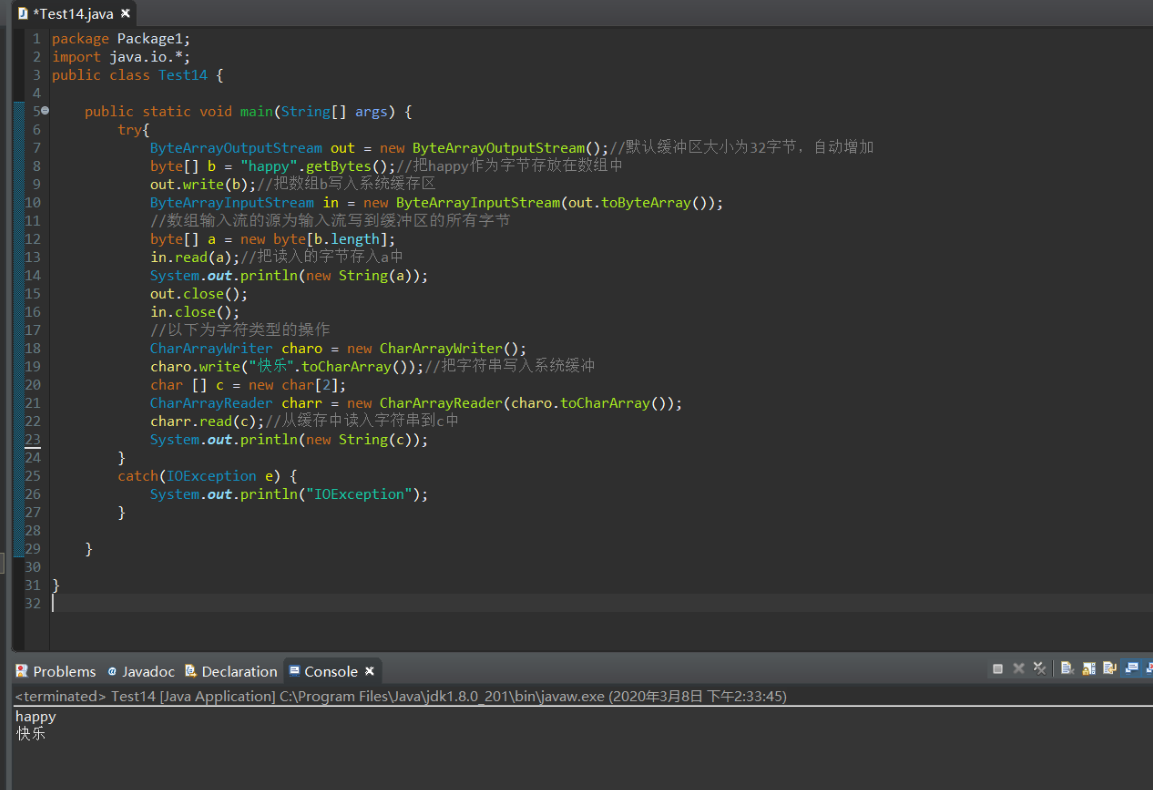Collapse the main method fold marker
The image size is (1153, 790).
point(45,111)
